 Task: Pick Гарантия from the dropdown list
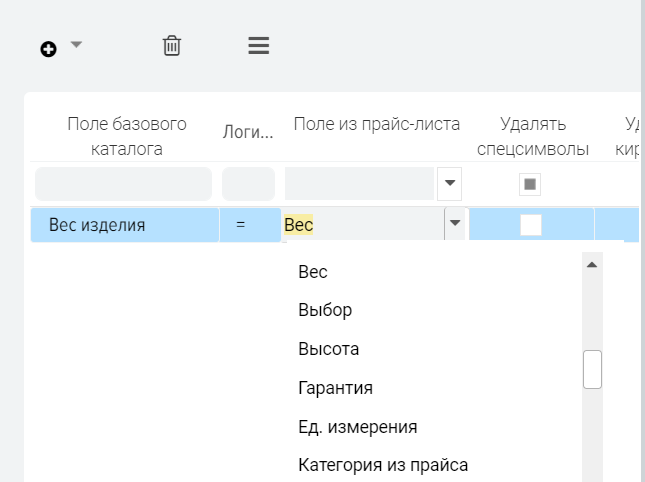click(335, 388)
